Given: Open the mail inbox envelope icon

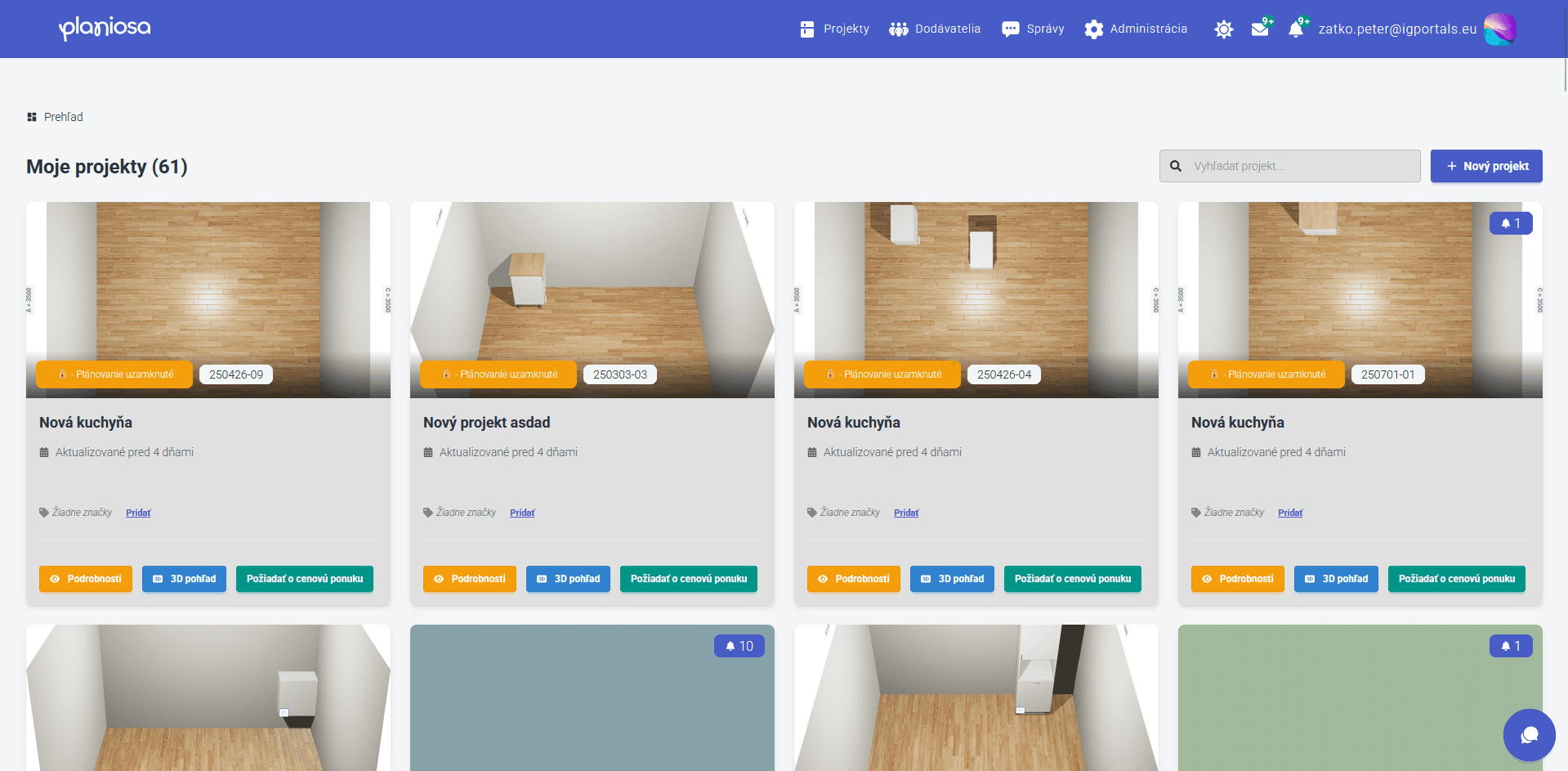Looking at the screenshot, I should coord(1260,29).
